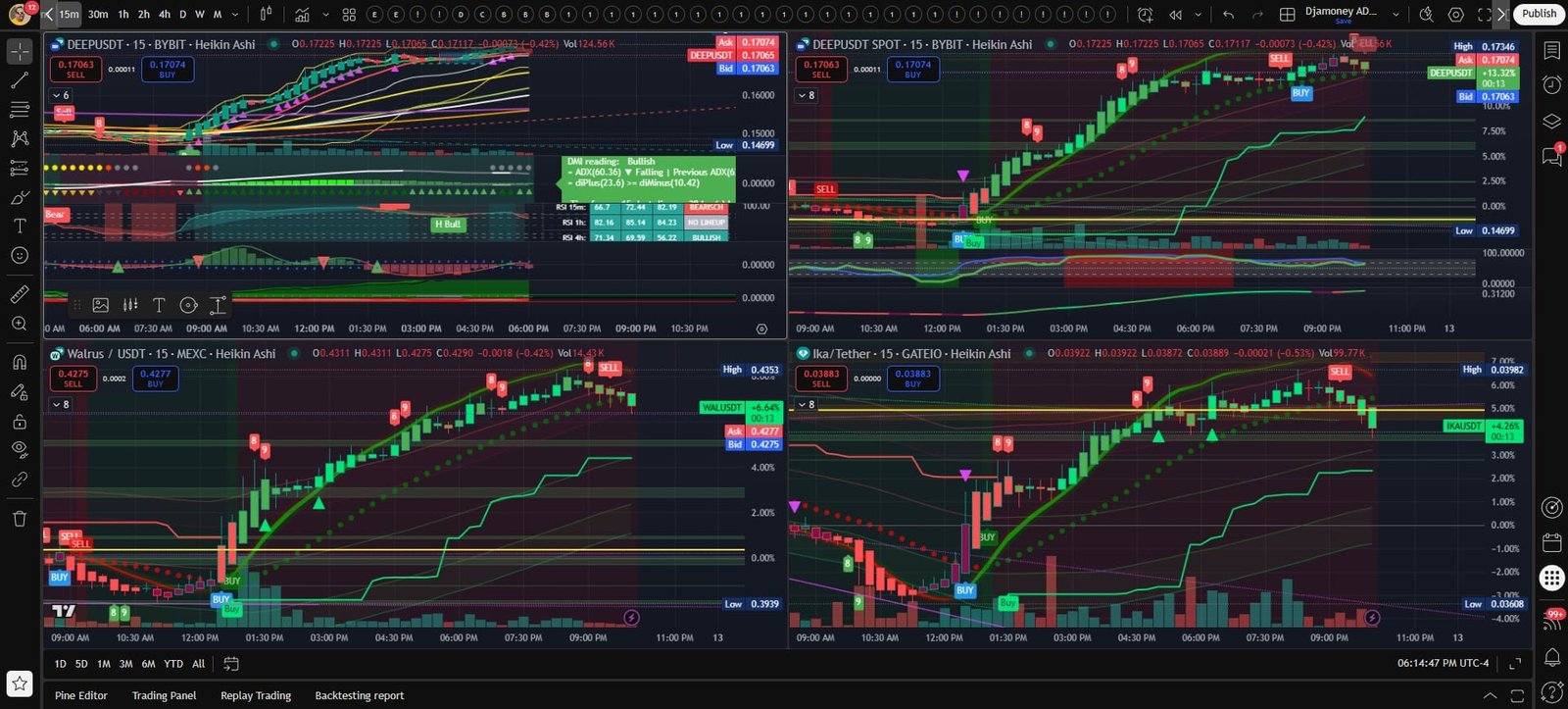Open the ruler measure tool
Image resolution: width=1568 pixels, height=709 pixels.
(x=20, y=294)
